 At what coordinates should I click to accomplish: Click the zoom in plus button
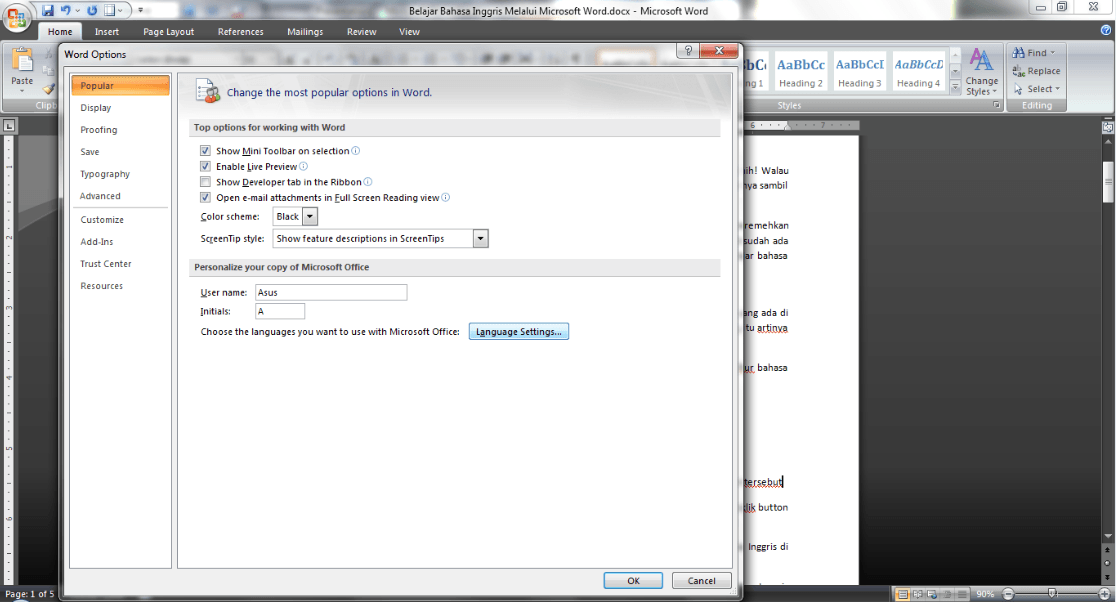pos(1105,594)
